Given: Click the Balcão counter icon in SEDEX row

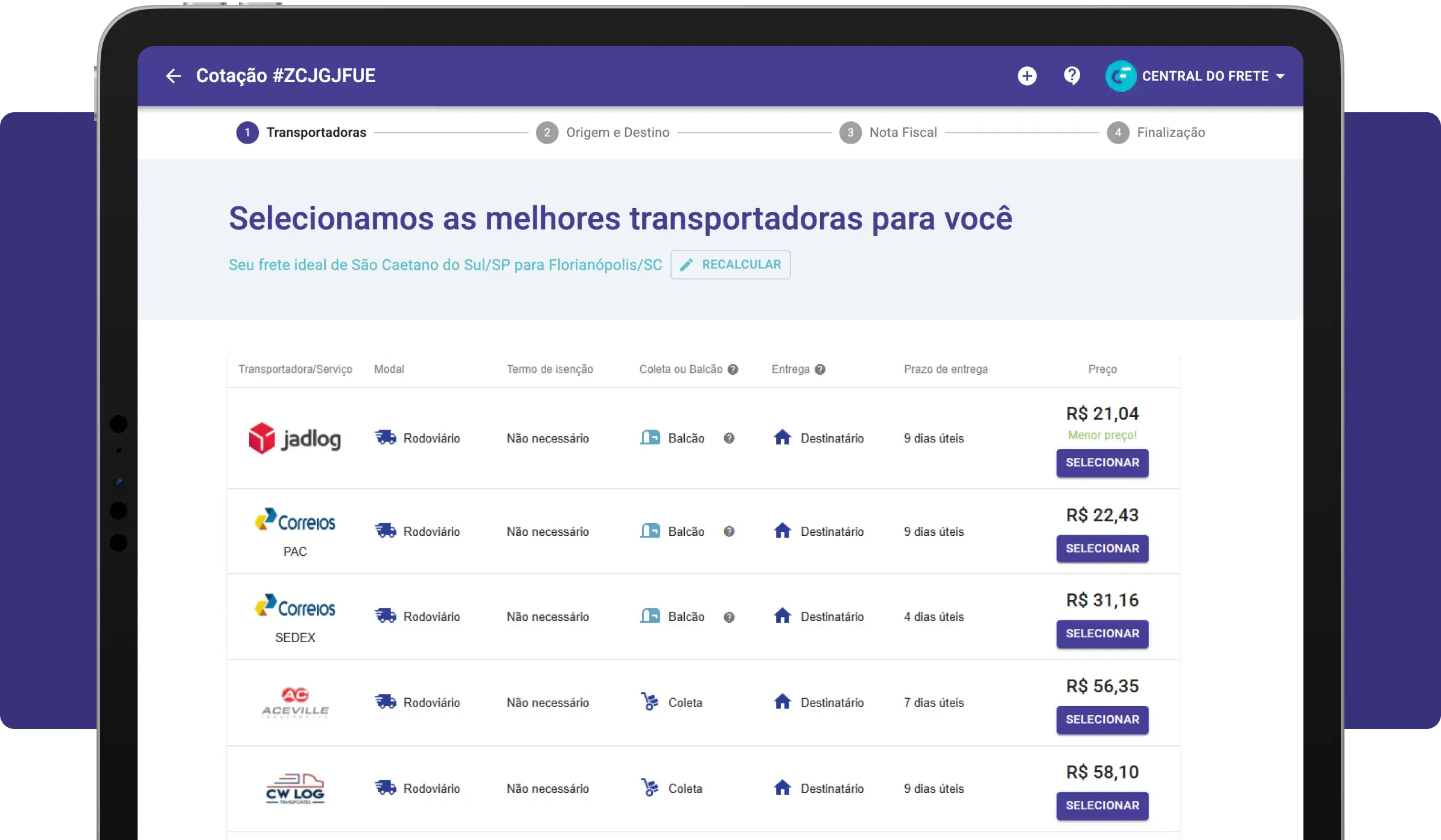Looking at the screenshot, I should [x=650, y=616].
